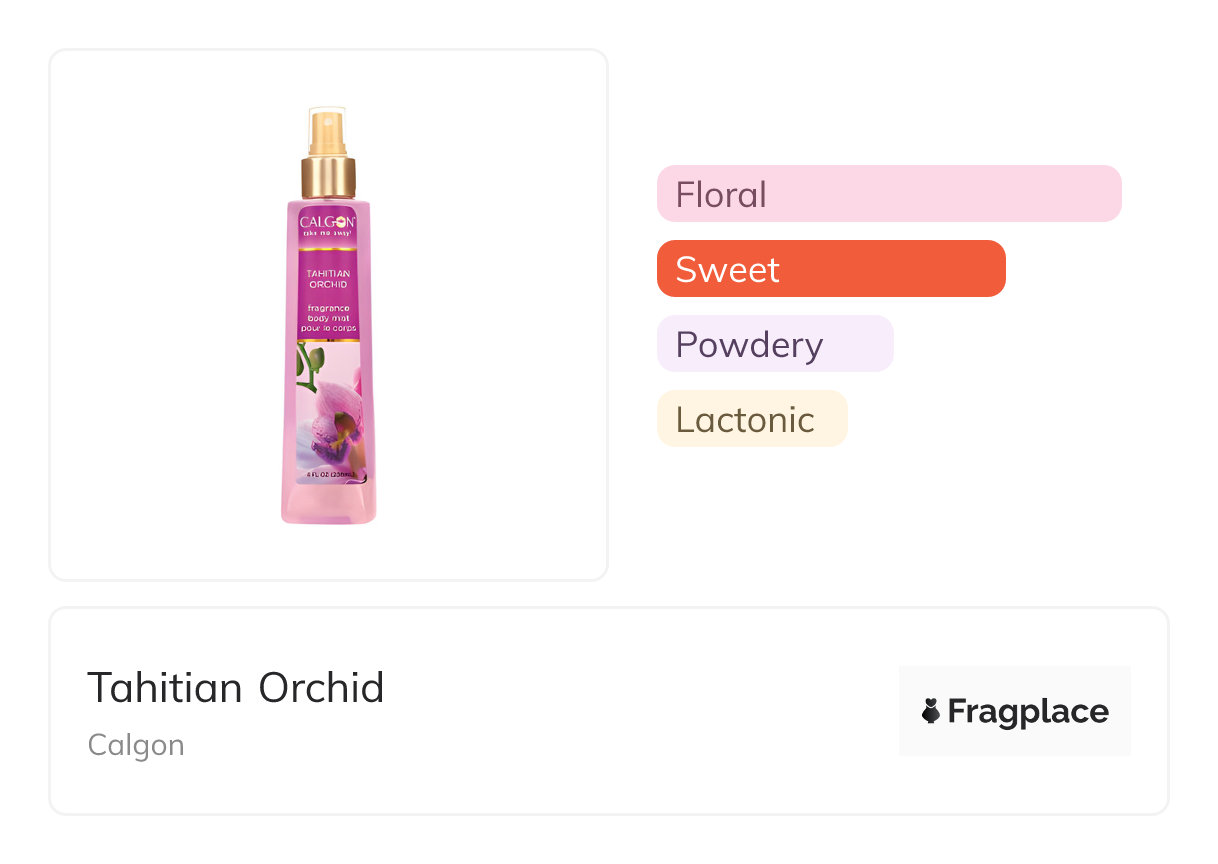Click the Calgon brand name below title

pos(136,745)
